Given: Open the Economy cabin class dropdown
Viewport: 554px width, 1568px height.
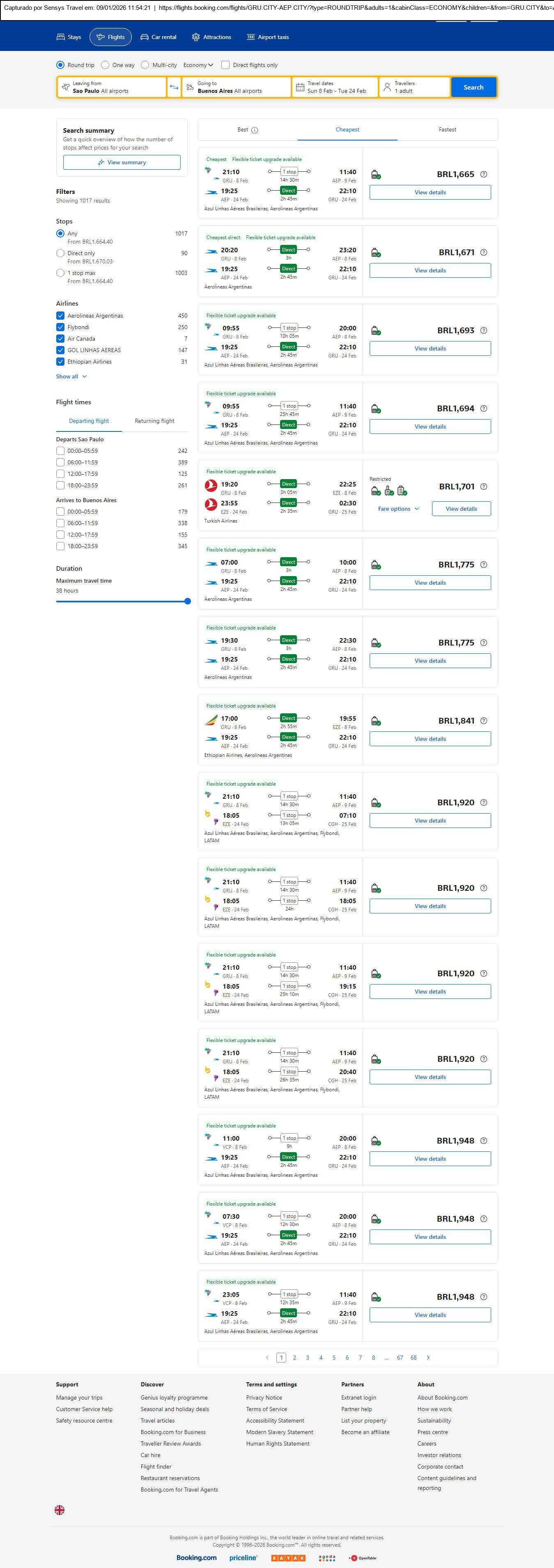Looking at the screenshot, I should point(198,65).
